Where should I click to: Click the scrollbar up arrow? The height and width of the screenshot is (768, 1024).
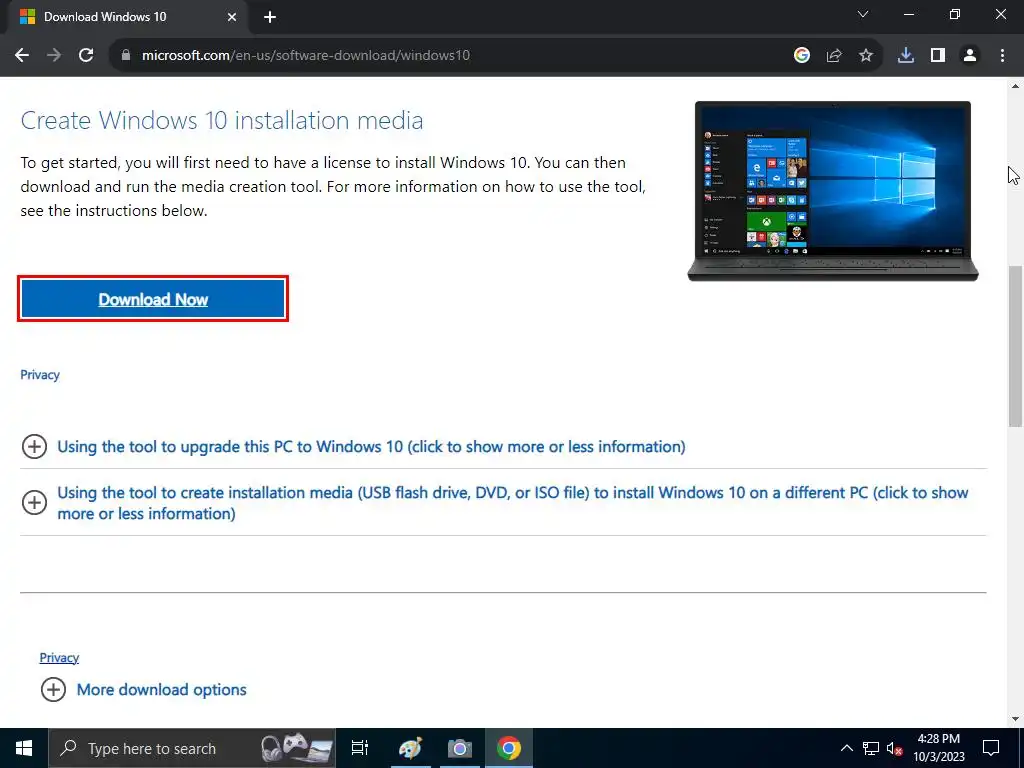(x=1015, y=86)
